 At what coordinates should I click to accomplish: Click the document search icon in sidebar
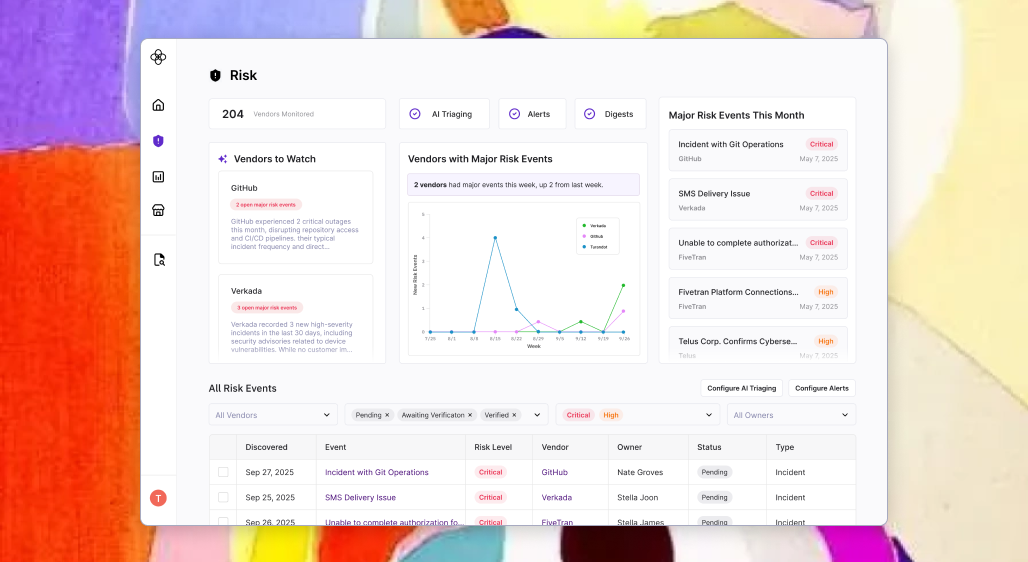158,260
